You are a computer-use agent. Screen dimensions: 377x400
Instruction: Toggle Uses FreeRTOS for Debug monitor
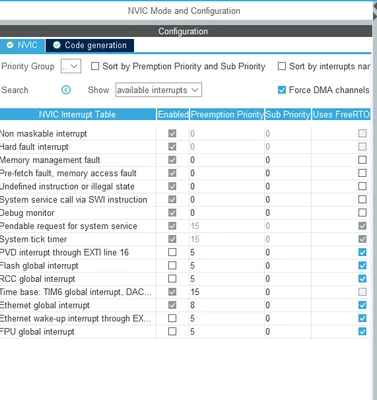362,213
